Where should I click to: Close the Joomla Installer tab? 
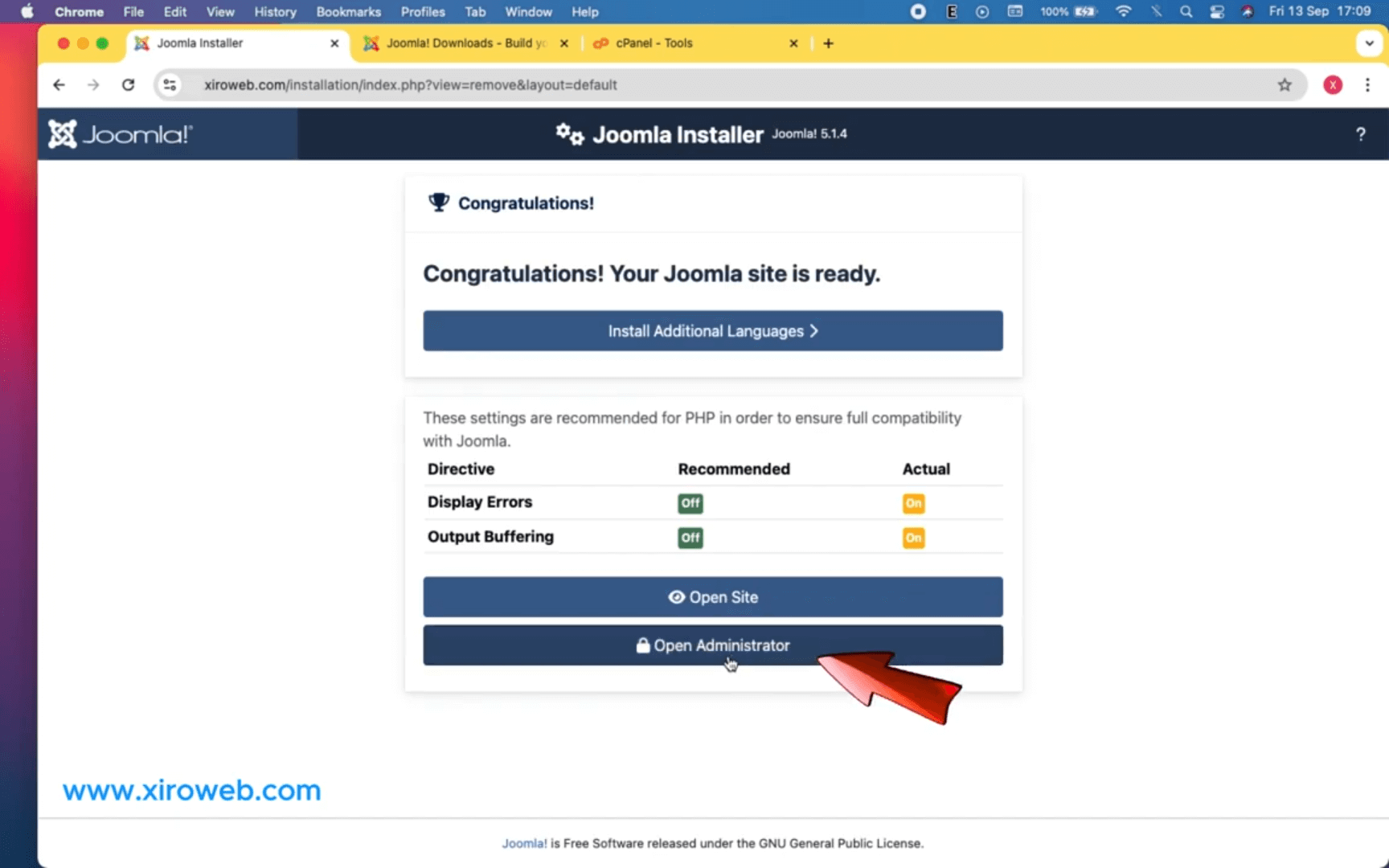(x=334, y=43)
